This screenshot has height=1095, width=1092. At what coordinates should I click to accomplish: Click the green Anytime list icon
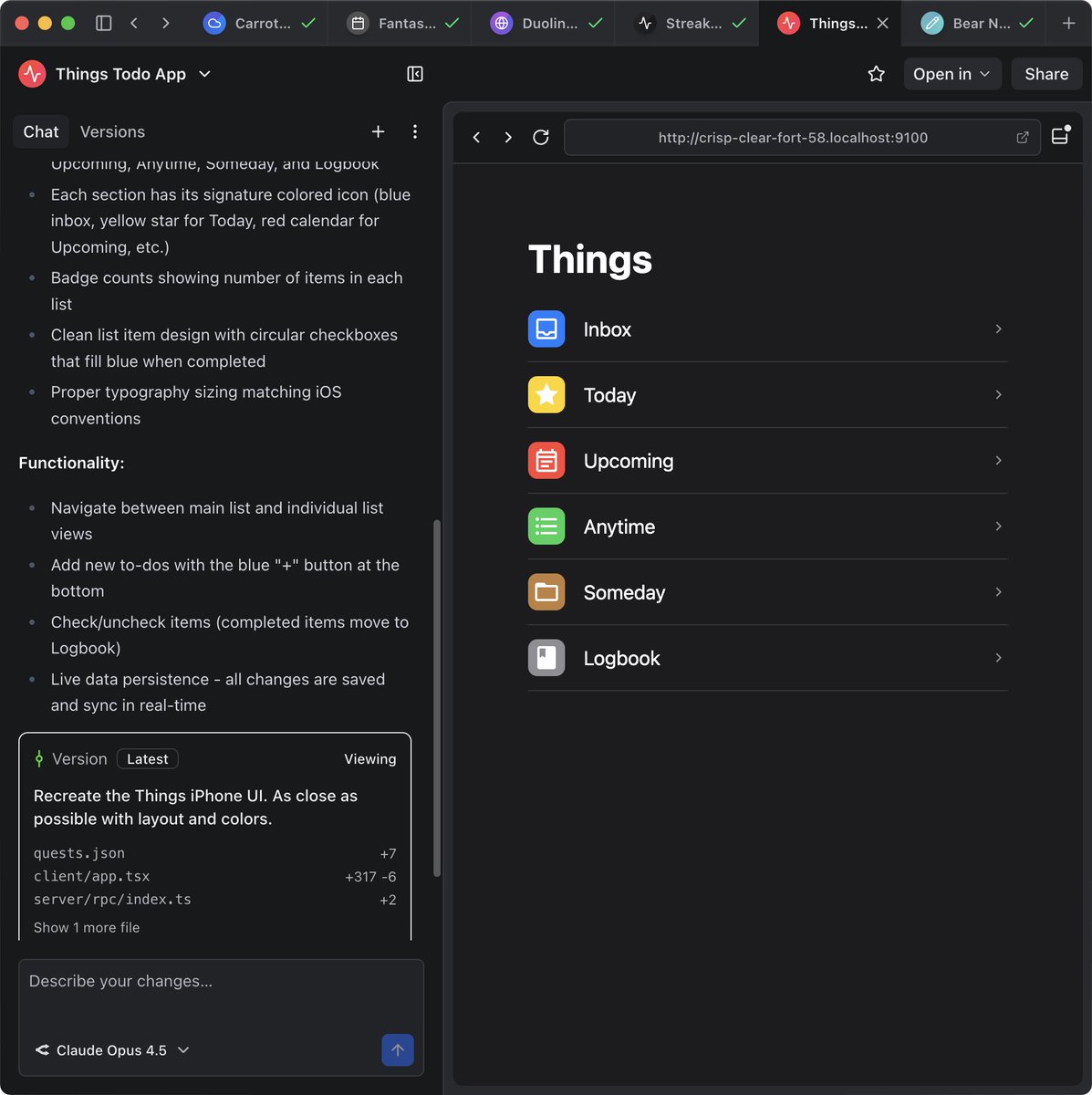pyautogui.click(x=546, y=526)
